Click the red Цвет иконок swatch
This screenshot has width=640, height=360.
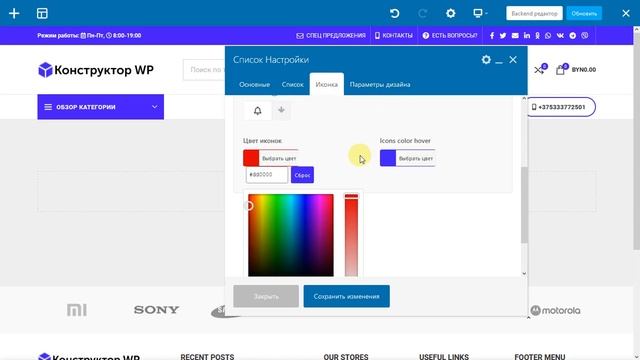[251, 158]
